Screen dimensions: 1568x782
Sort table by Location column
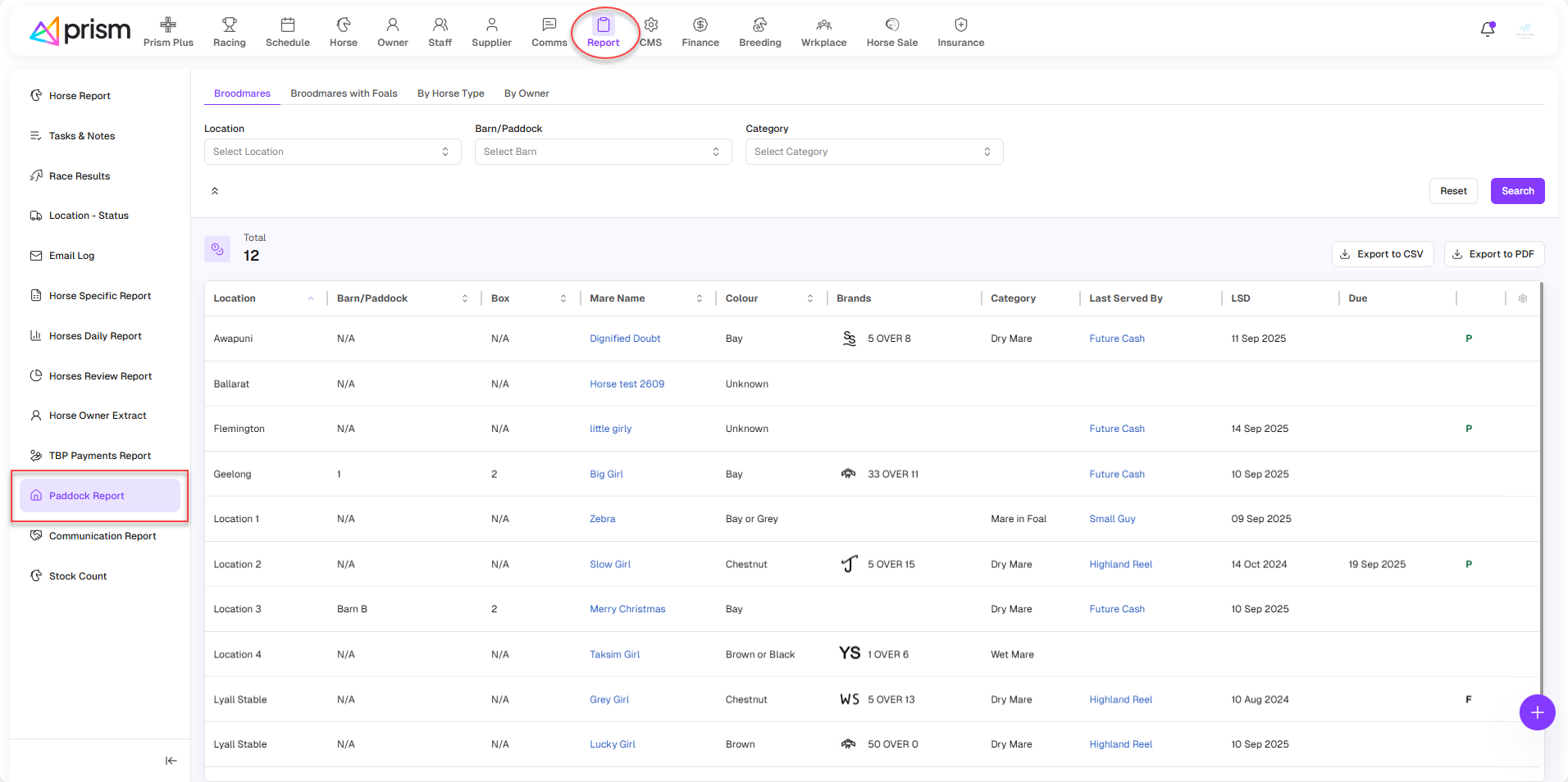click(311, 298)
